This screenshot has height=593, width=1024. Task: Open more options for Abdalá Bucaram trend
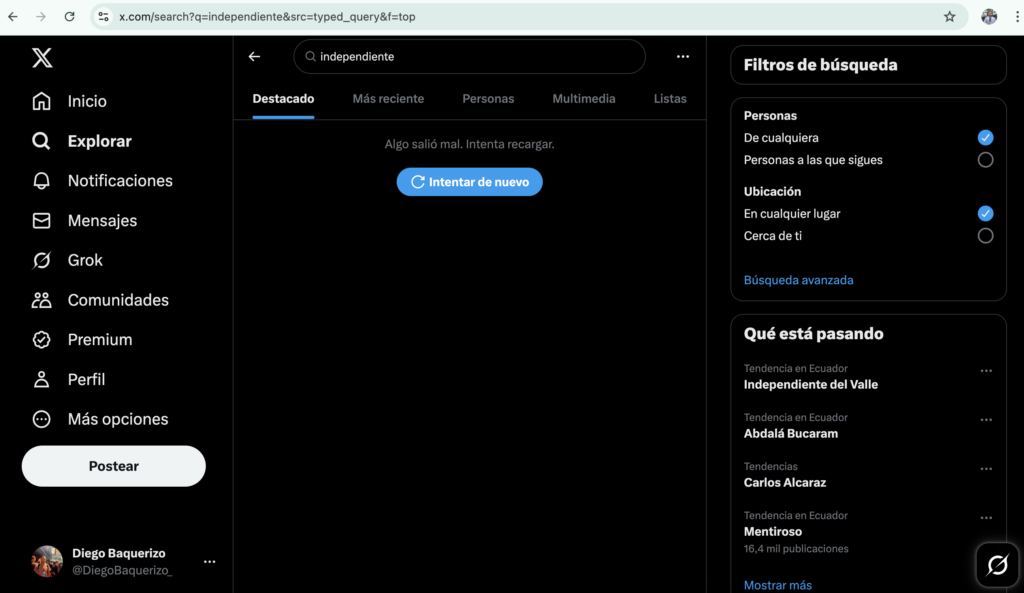pyautogui.click(x=986, y=420)
